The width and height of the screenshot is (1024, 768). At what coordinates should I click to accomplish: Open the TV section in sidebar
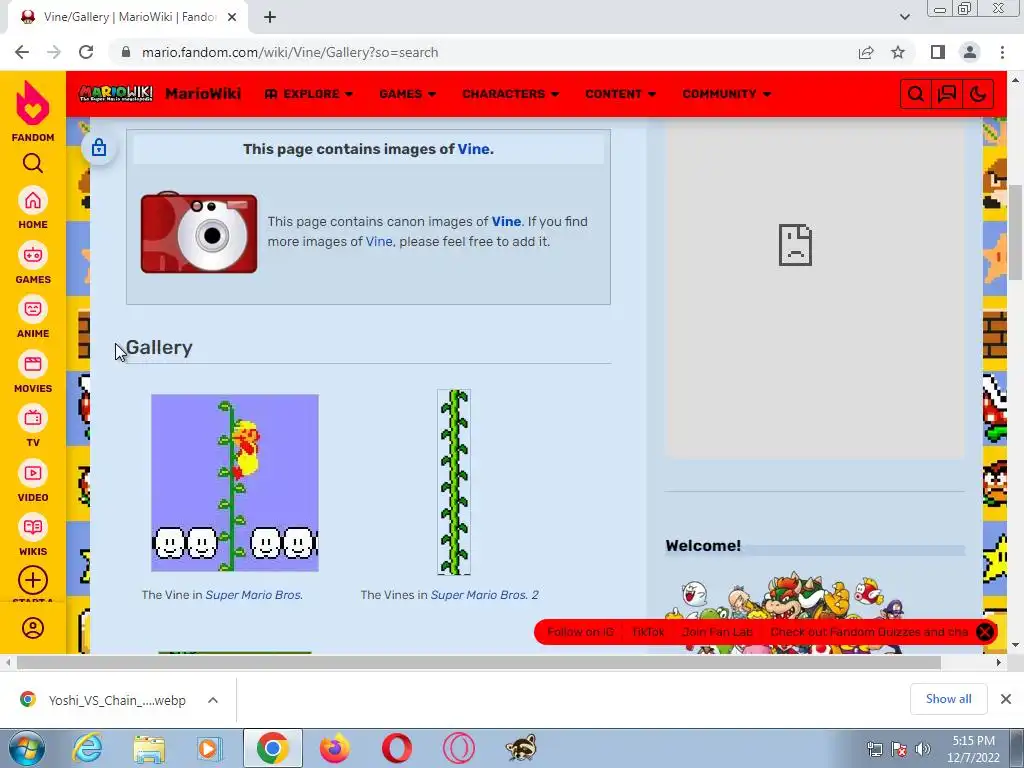(x=33, y=418)
